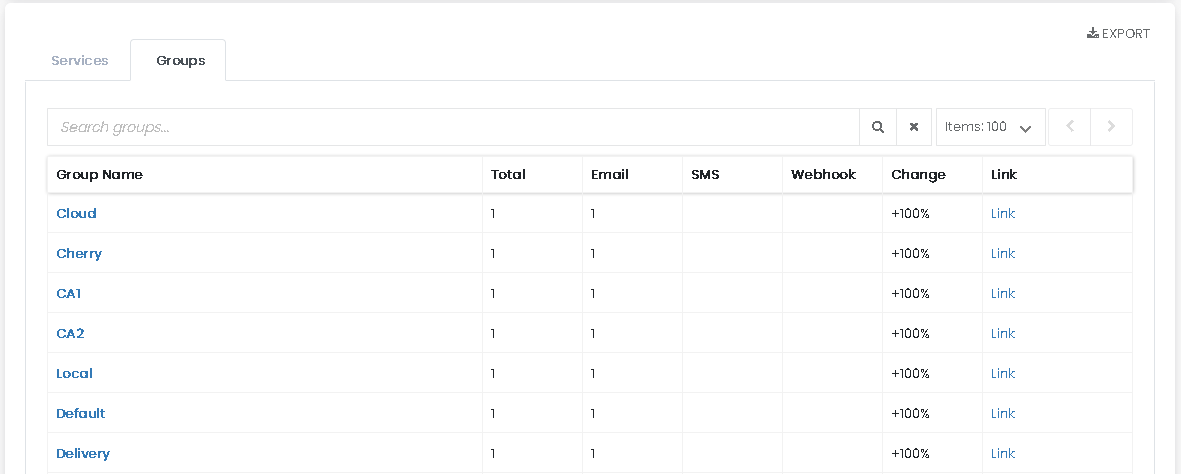1181x474 pixels.
Task: Open the Cherry group
Action: pos(79,253)
